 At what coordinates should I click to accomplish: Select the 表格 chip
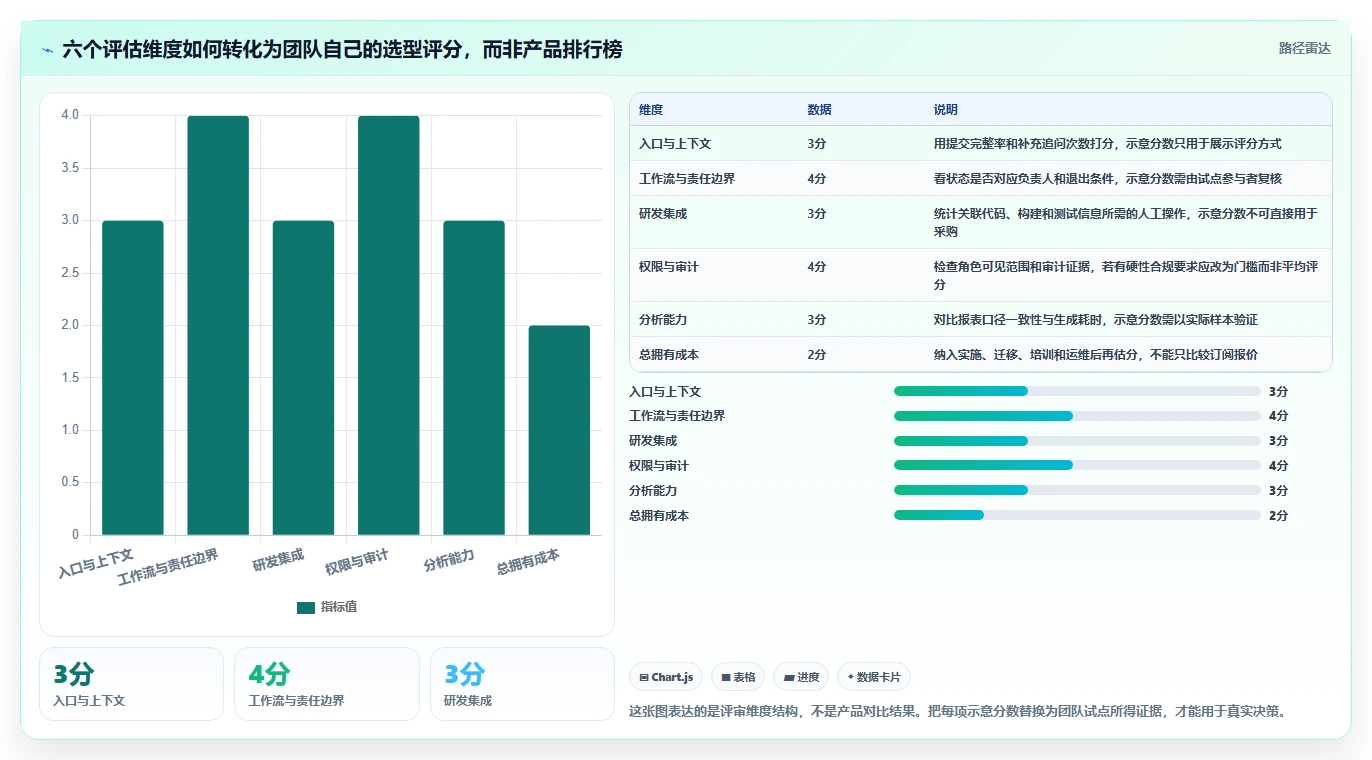pos(738,677)
